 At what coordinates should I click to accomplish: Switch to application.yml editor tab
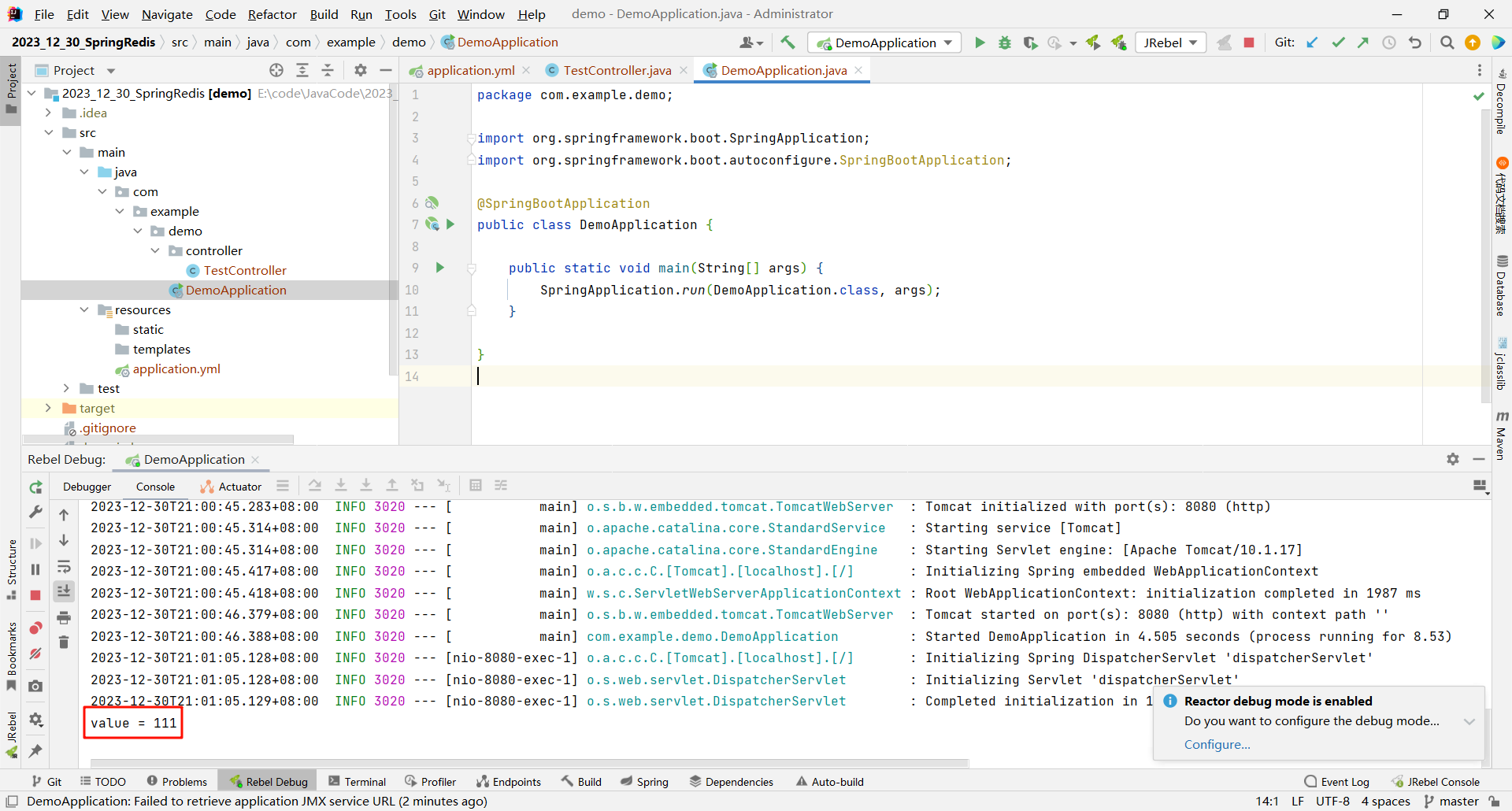coord(470,70)
